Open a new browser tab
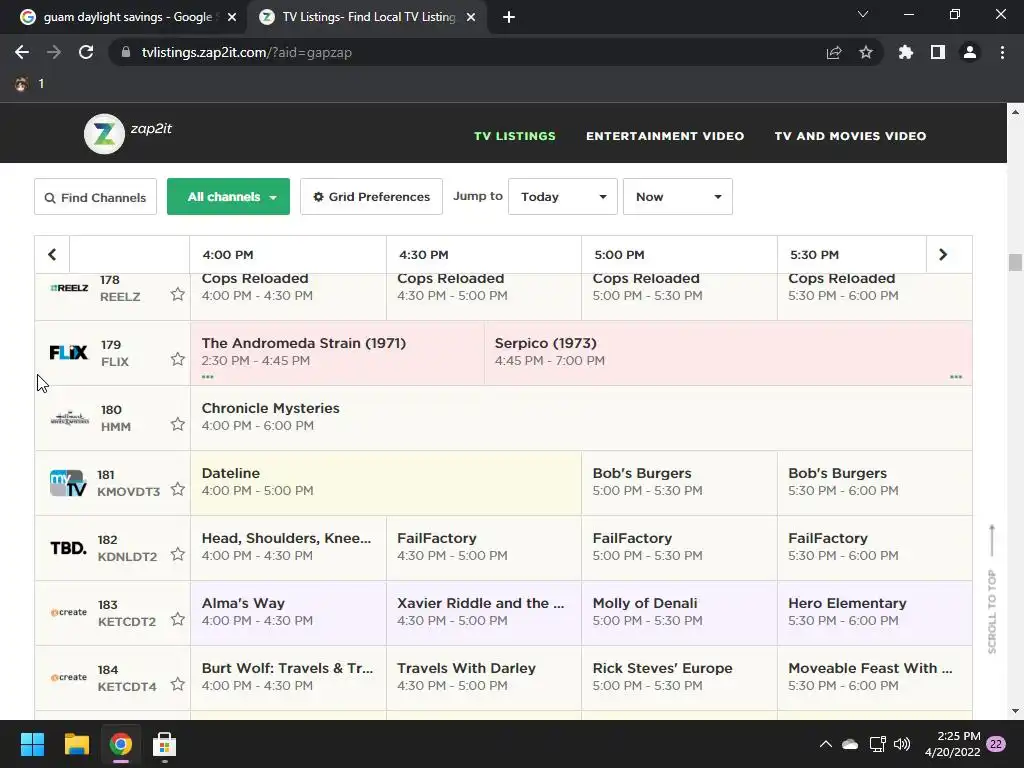 click(509, 17)
